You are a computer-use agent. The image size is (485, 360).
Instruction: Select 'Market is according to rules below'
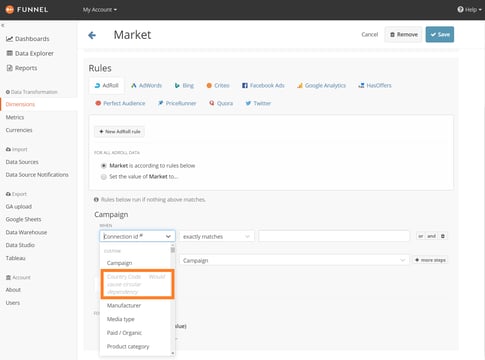click(104, 166)
